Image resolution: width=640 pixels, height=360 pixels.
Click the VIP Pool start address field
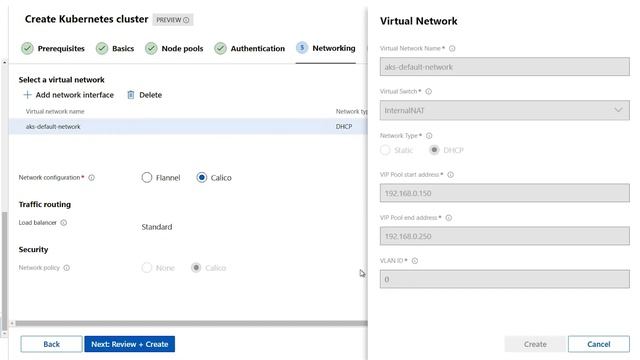click(x=504, y=193)
